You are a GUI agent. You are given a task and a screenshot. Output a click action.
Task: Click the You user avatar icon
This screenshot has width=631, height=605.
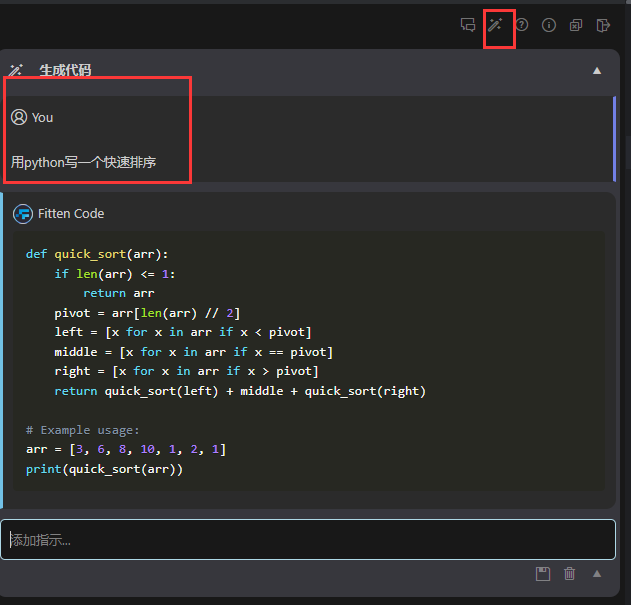(19, 117)
